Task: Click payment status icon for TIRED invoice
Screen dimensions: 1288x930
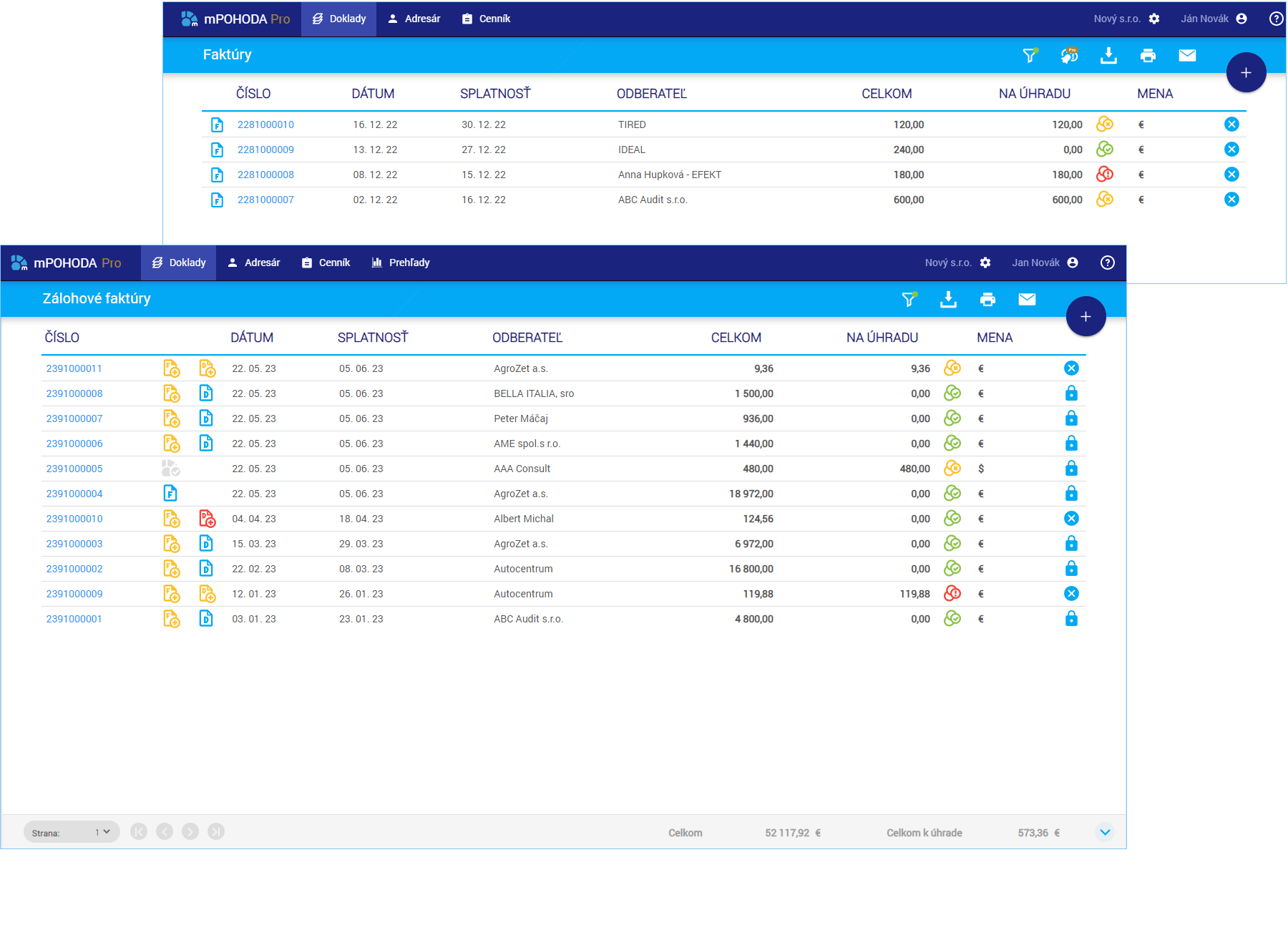Action: tap(1105, 124)
